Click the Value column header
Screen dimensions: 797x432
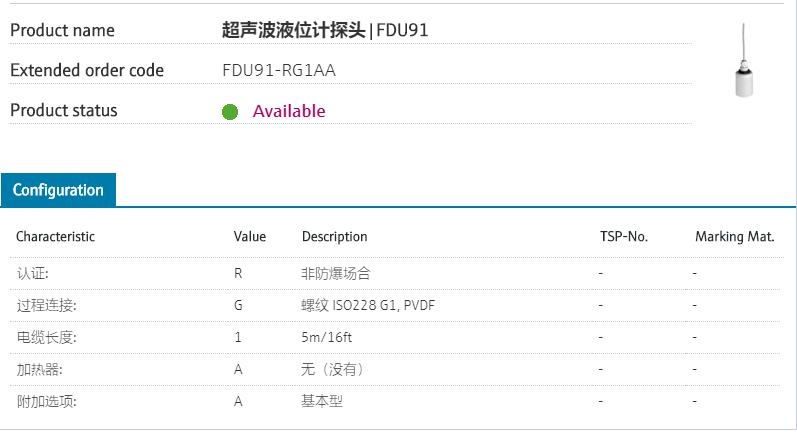(x=250, y=237)
